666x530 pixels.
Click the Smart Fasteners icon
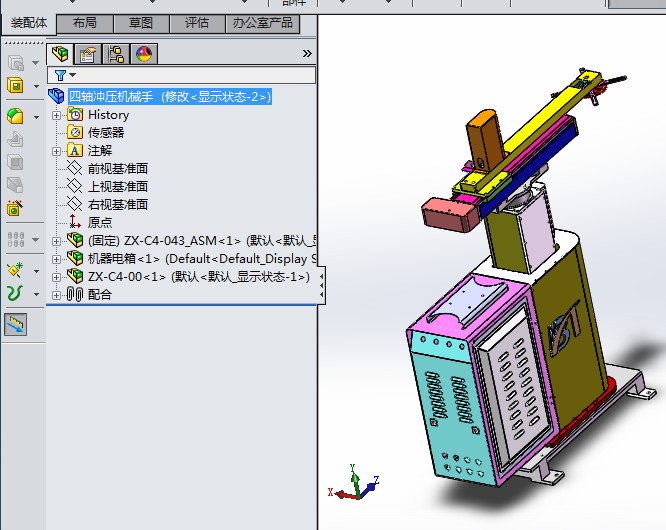pyautogui.click(x=15, y=208)
